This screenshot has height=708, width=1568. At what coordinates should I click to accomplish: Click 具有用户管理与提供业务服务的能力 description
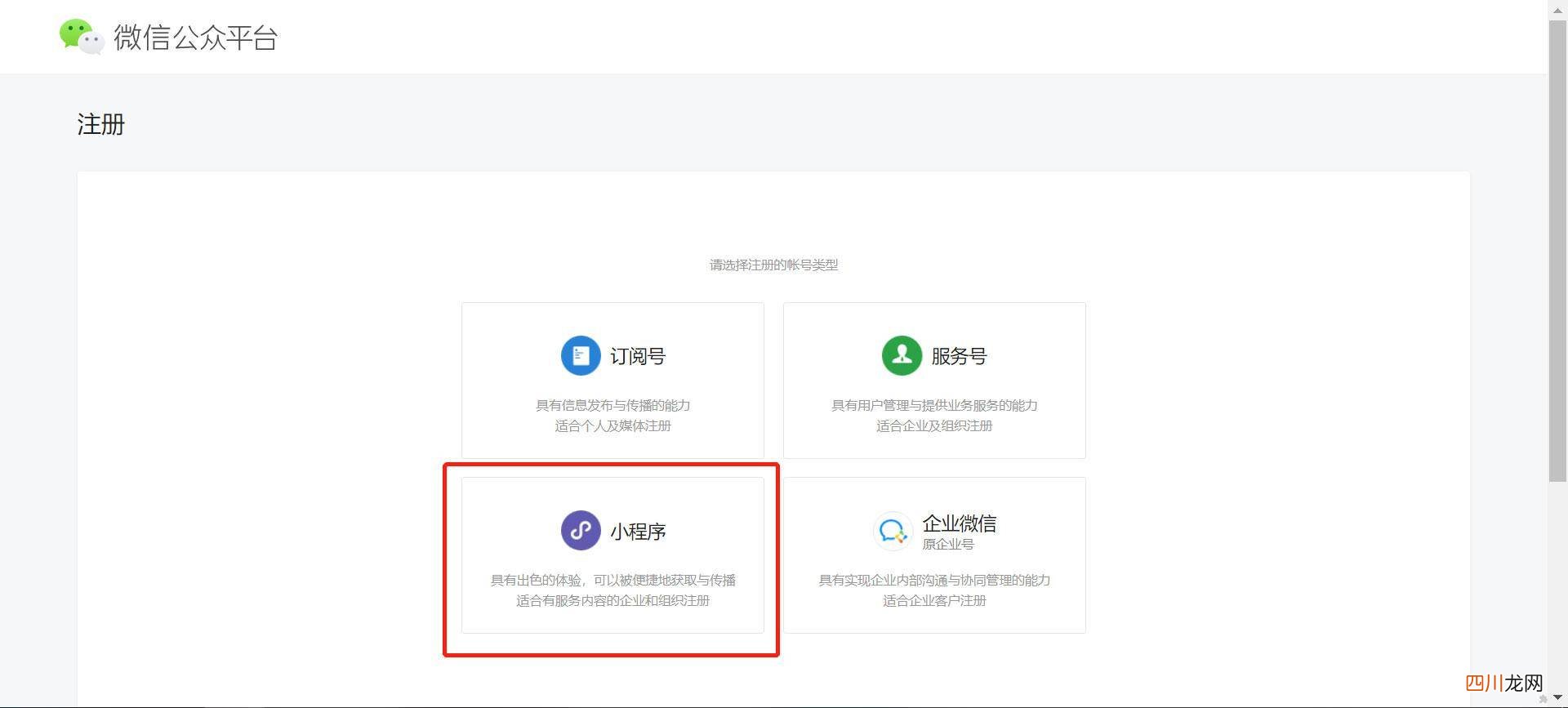point(934,405)
